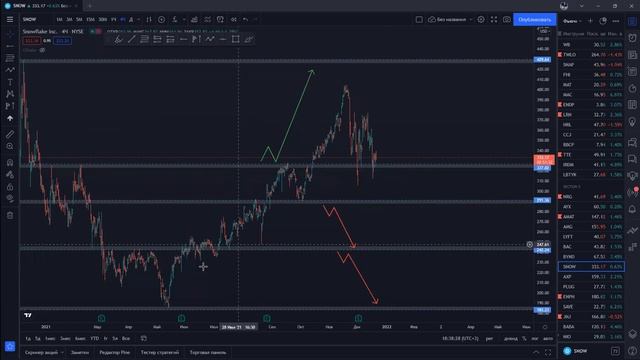The image size is (640, 360).
Task: Toggle hide all drawings eye icon
Action: click(x=10, y=198)
